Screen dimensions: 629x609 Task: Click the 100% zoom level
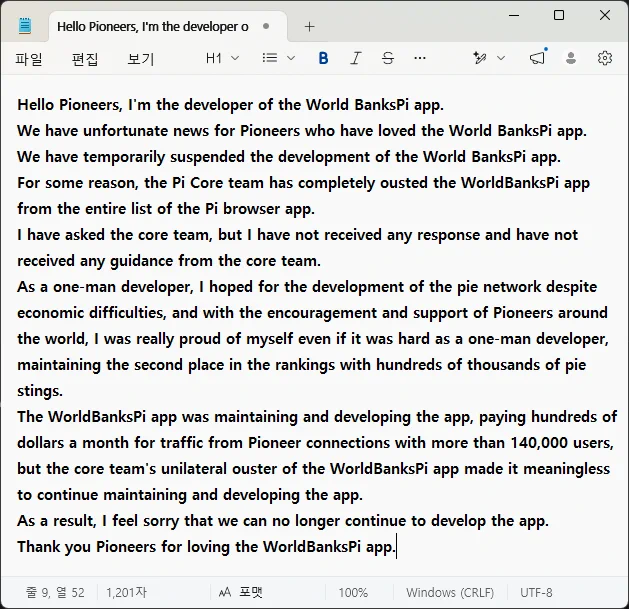click(x=353, y=593)
